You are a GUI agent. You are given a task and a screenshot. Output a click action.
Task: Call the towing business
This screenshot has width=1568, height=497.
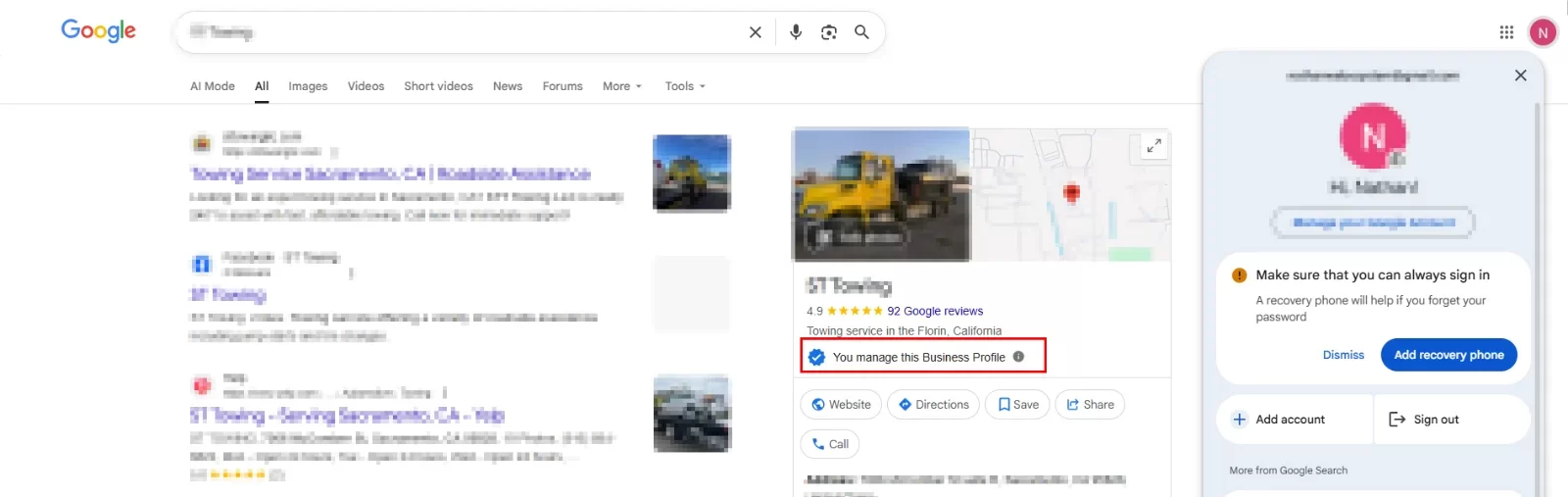point(830,444)
